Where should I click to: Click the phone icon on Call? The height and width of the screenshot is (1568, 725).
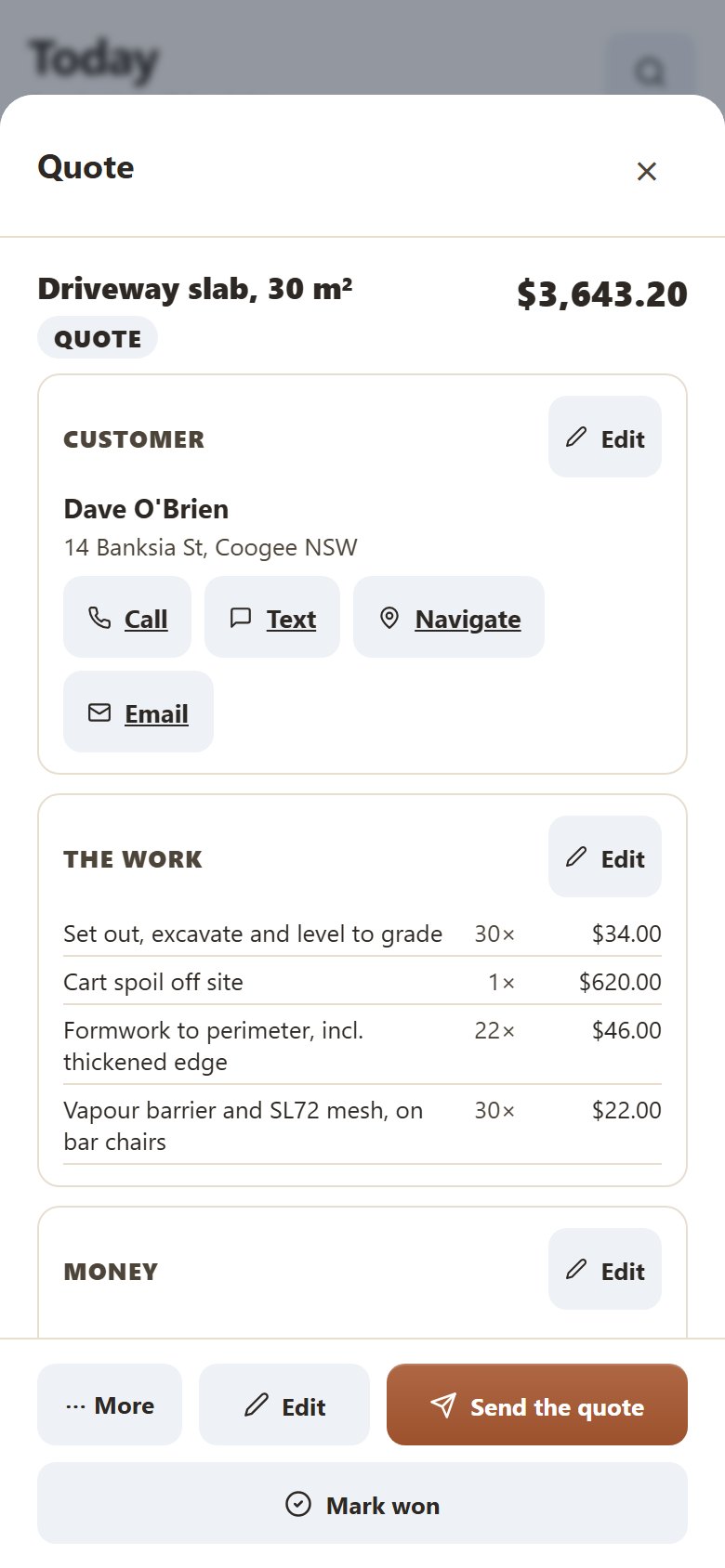(99, 618)
